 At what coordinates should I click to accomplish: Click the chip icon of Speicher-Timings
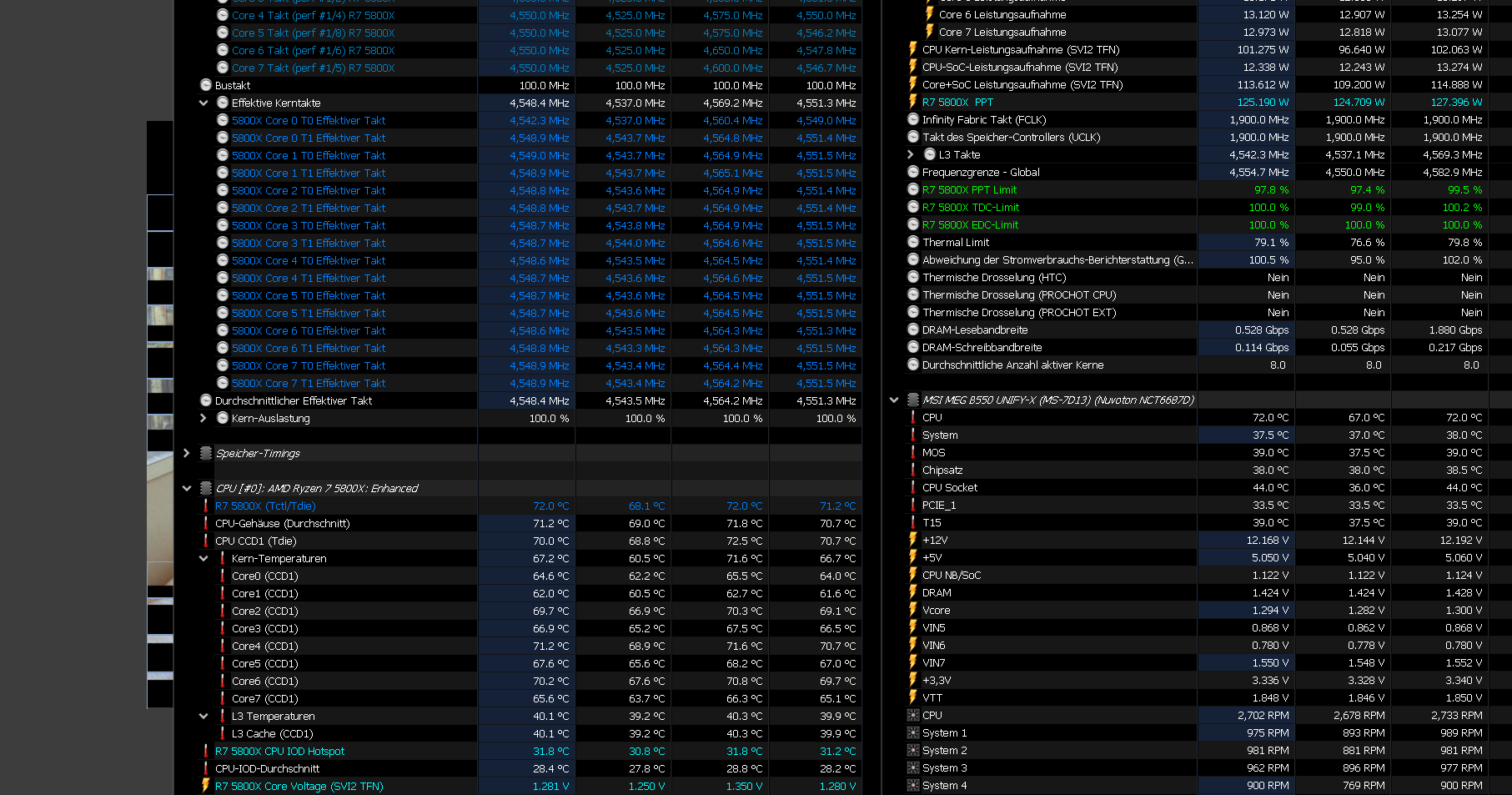click(x=206, y=453)
